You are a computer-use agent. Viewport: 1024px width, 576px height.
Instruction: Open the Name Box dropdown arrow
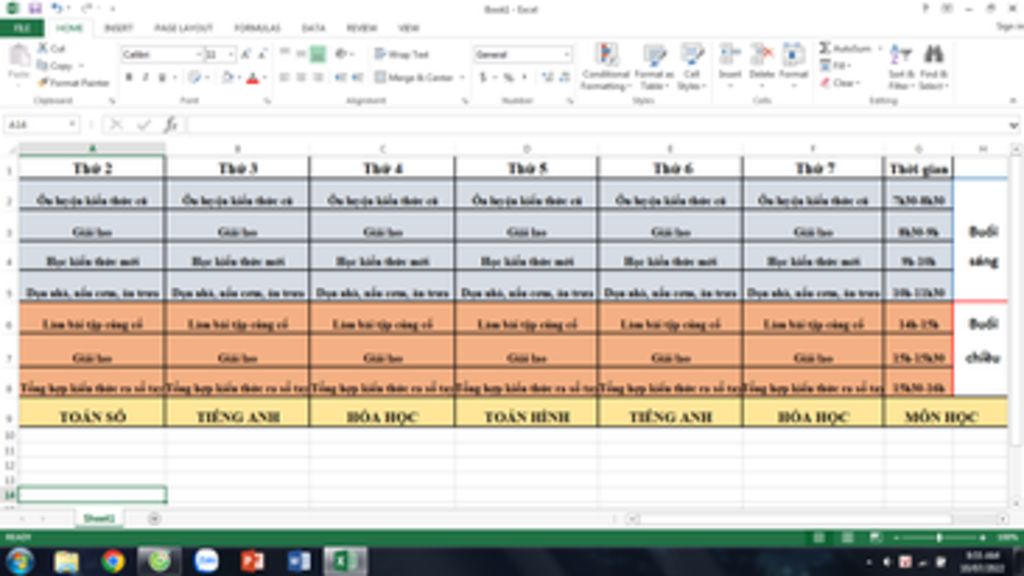(72, 125)
